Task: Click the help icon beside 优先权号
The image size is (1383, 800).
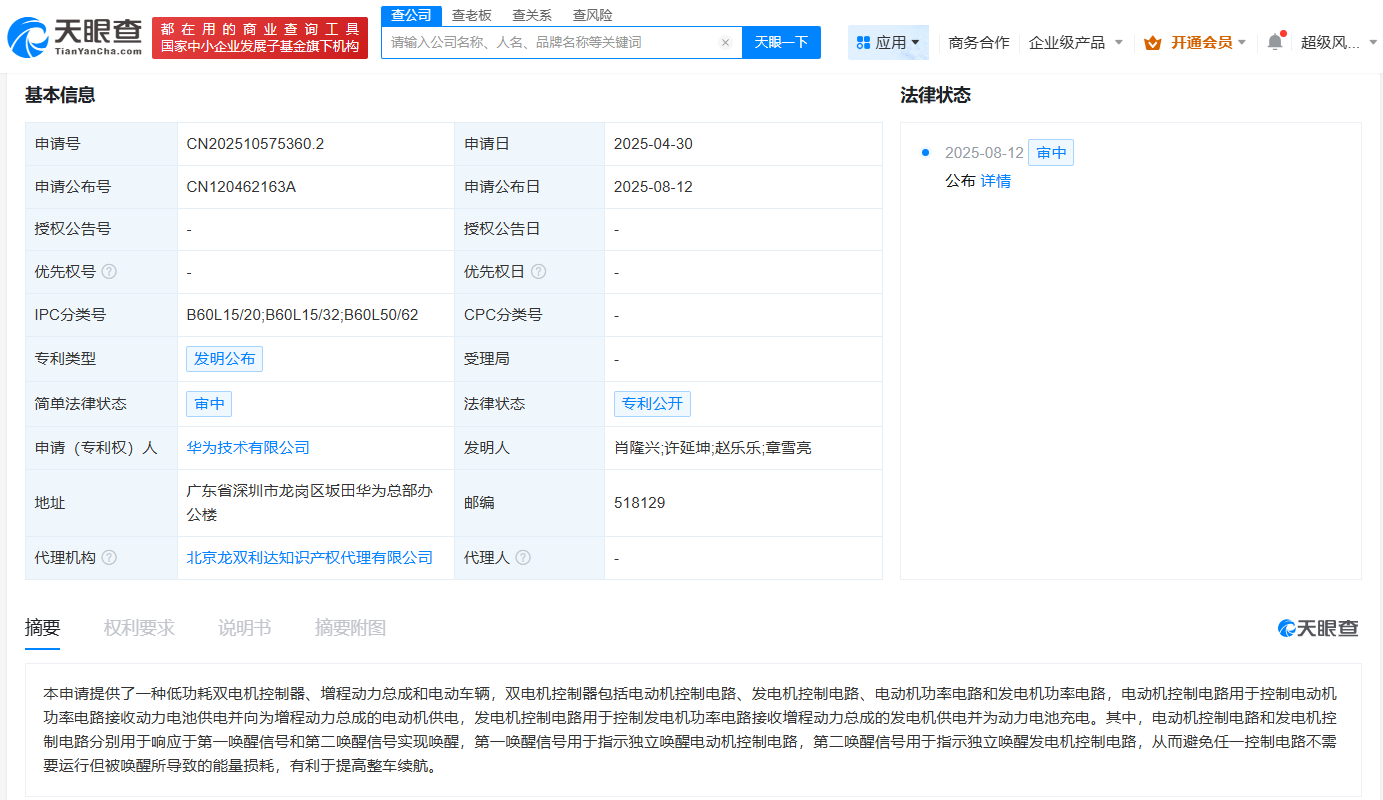Action: click(x=109, y=270)
